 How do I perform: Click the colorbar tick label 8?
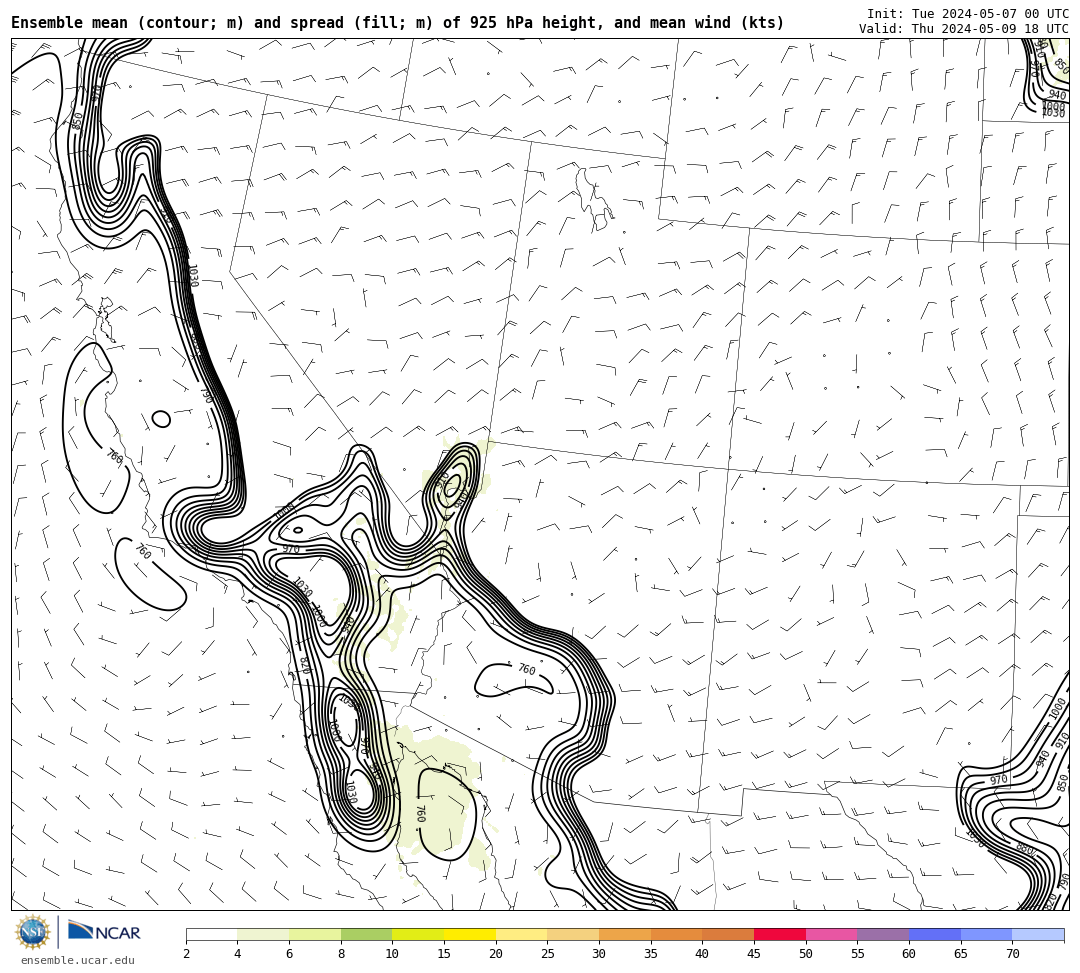point(341,954)
